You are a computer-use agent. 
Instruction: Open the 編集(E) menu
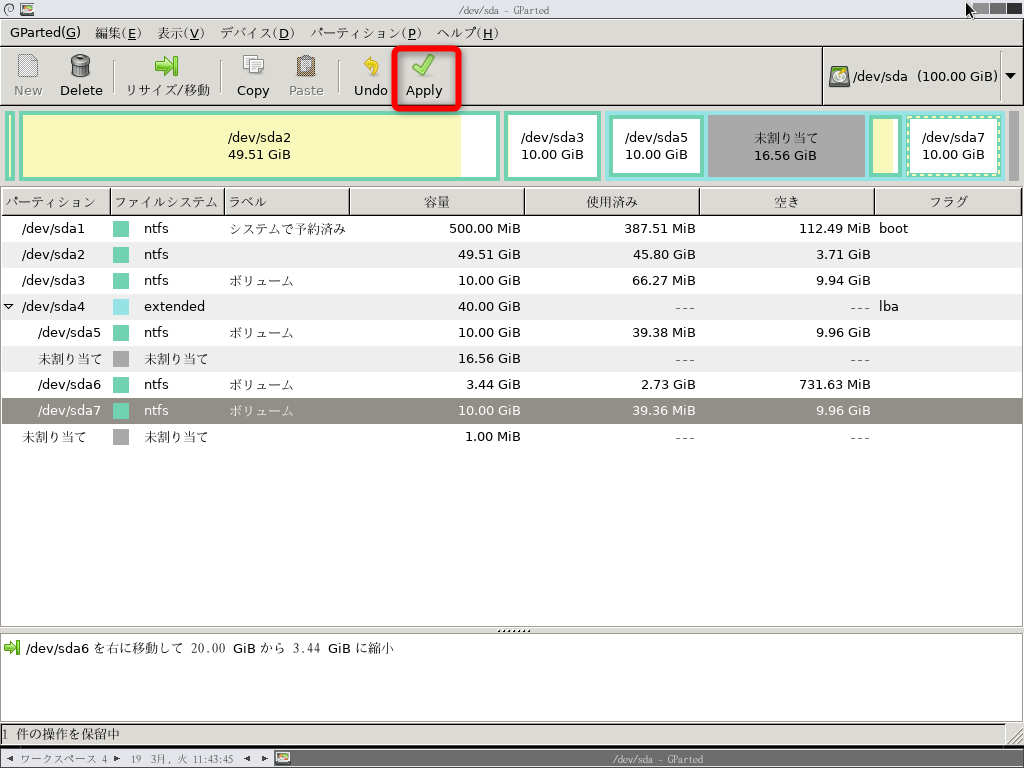tap(118, 33)
